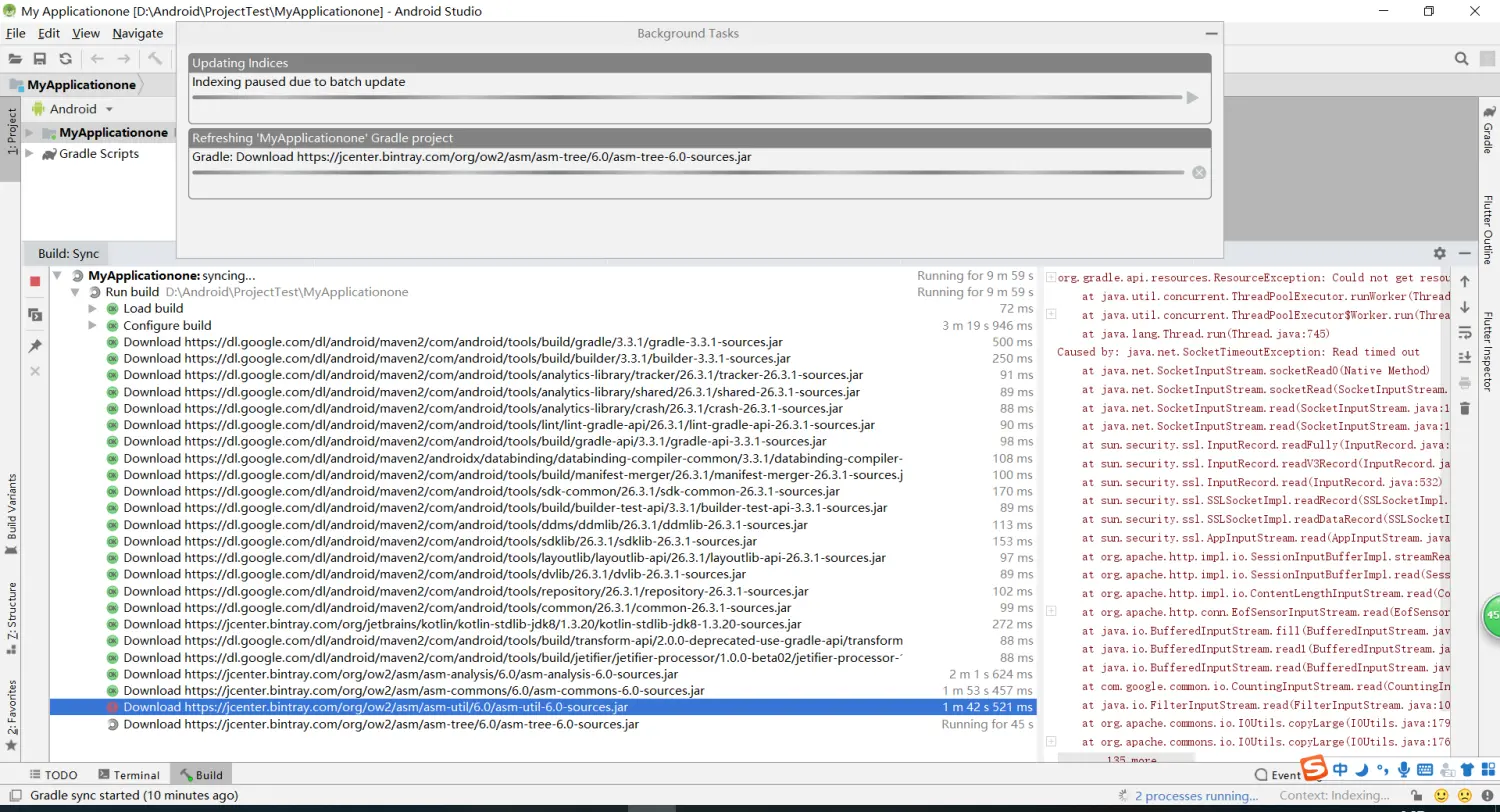This screenshot has width=1500, height=812.
Task: Expand the ResourceException fold marker in console
Action: (1051, 277)
